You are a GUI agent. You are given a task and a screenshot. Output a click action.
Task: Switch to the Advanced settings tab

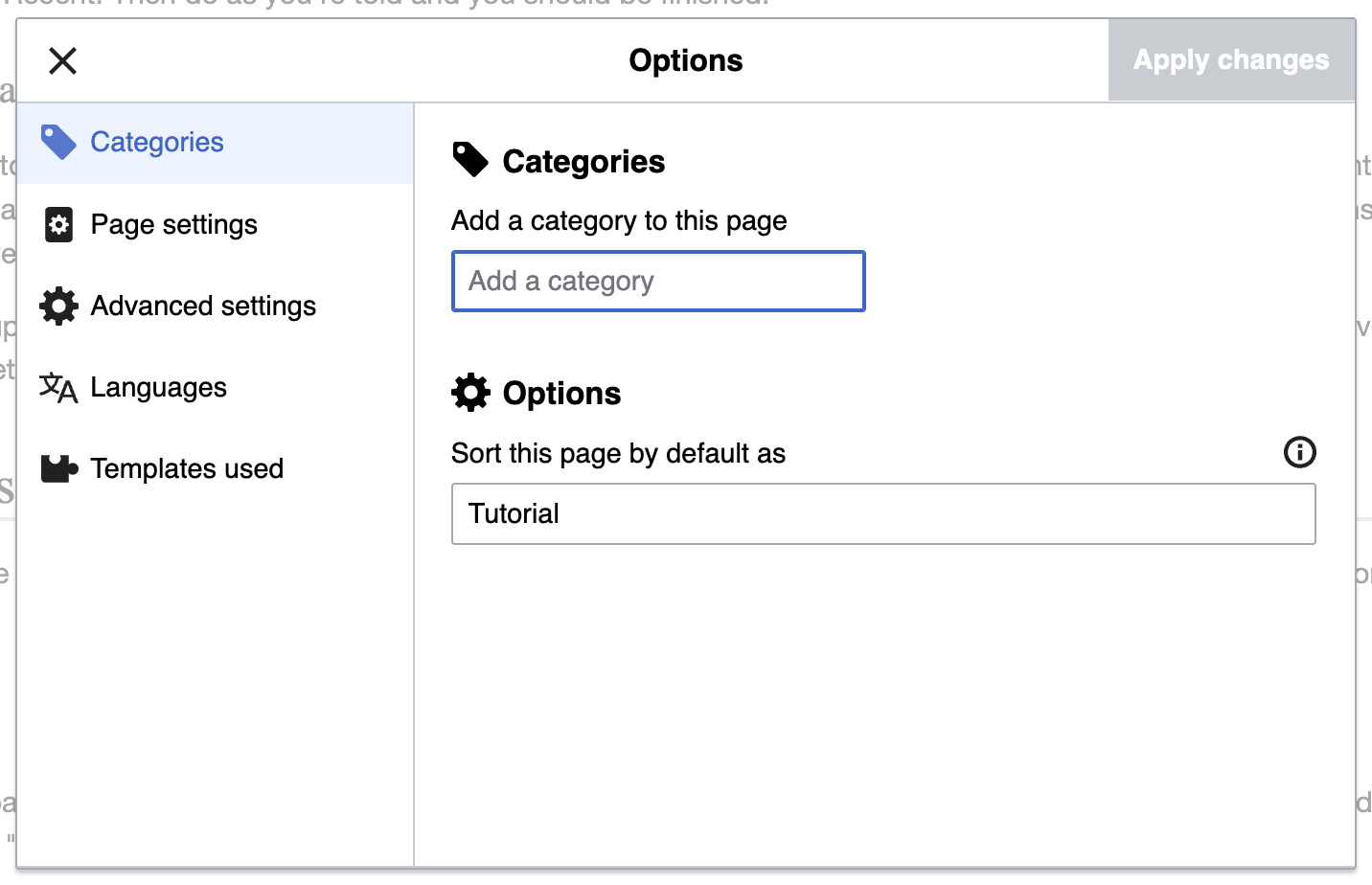[203, 306]
